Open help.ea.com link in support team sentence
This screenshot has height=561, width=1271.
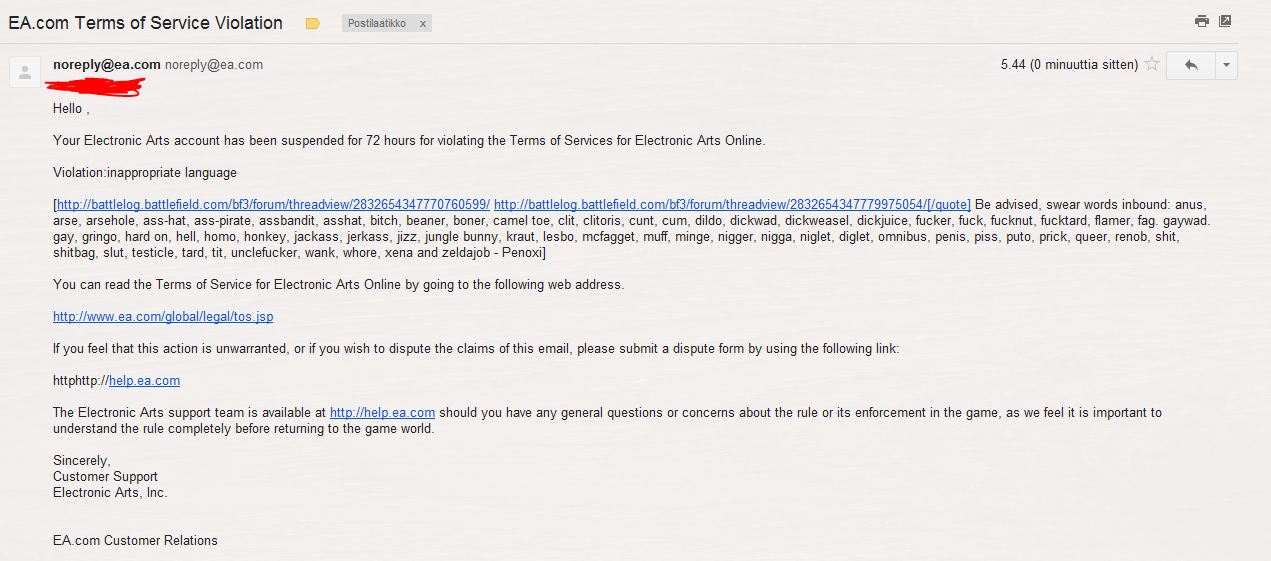coord(382,412)
